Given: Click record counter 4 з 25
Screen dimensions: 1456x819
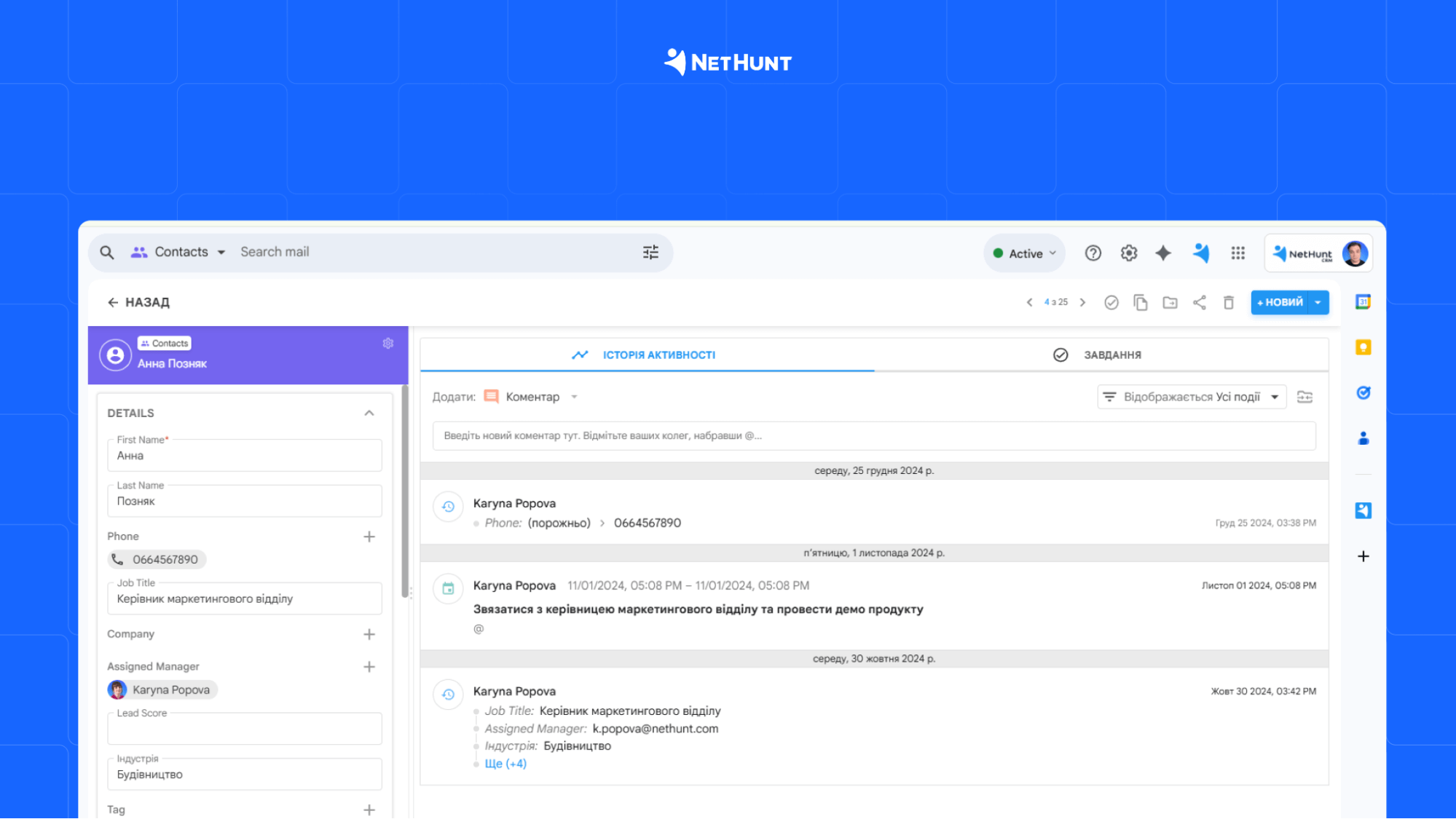Looking at the screenshot, I should 1055,303.
